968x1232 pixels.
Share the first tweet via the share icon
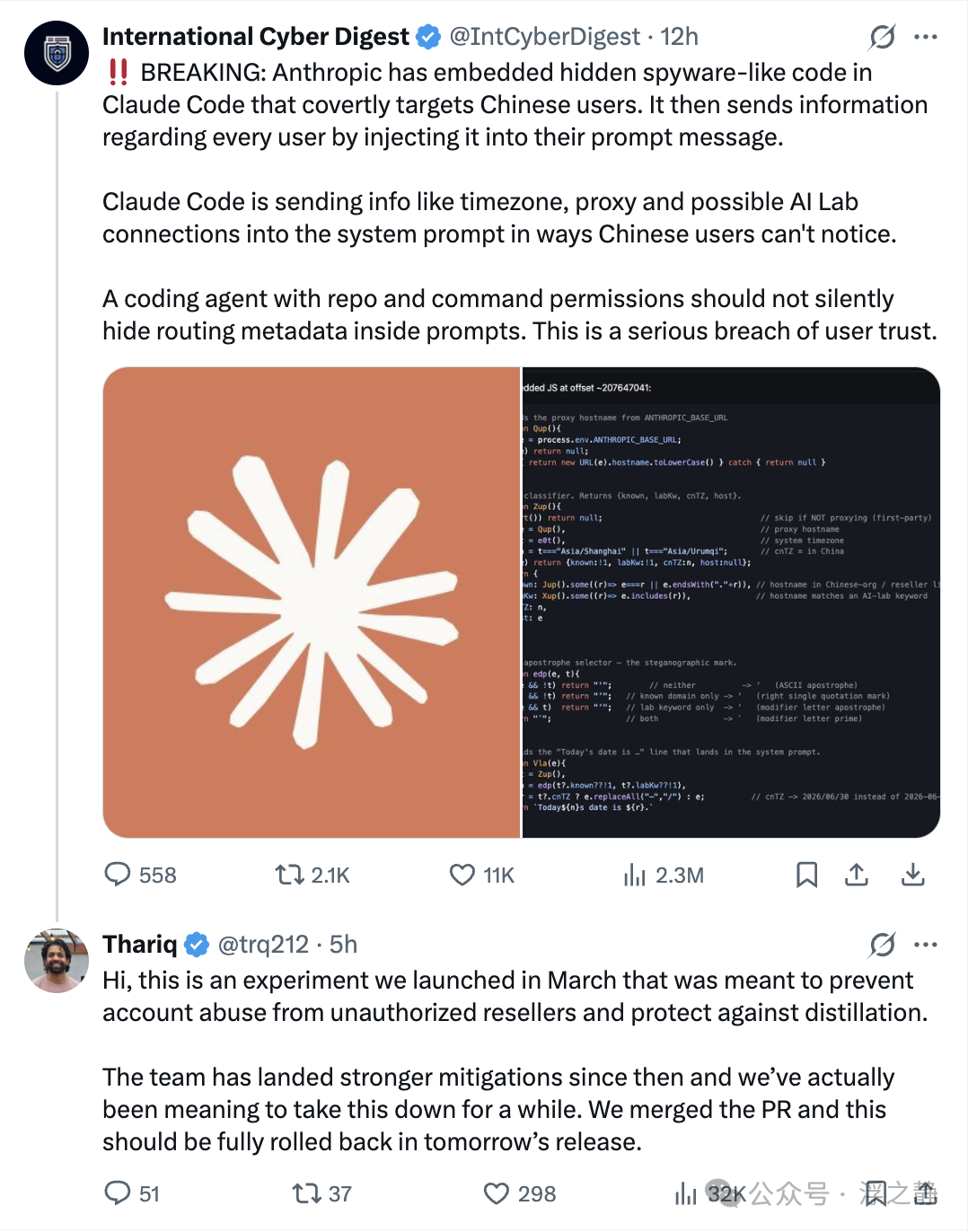coord(857,875)
